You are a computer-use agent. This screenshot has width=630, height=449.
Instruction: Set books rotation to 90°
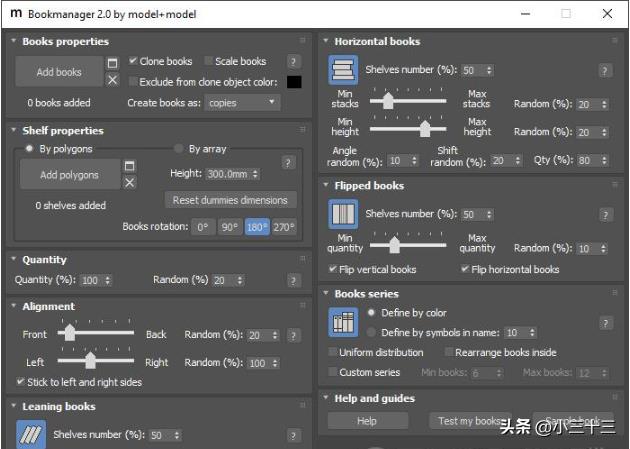[x=229, y=227]
